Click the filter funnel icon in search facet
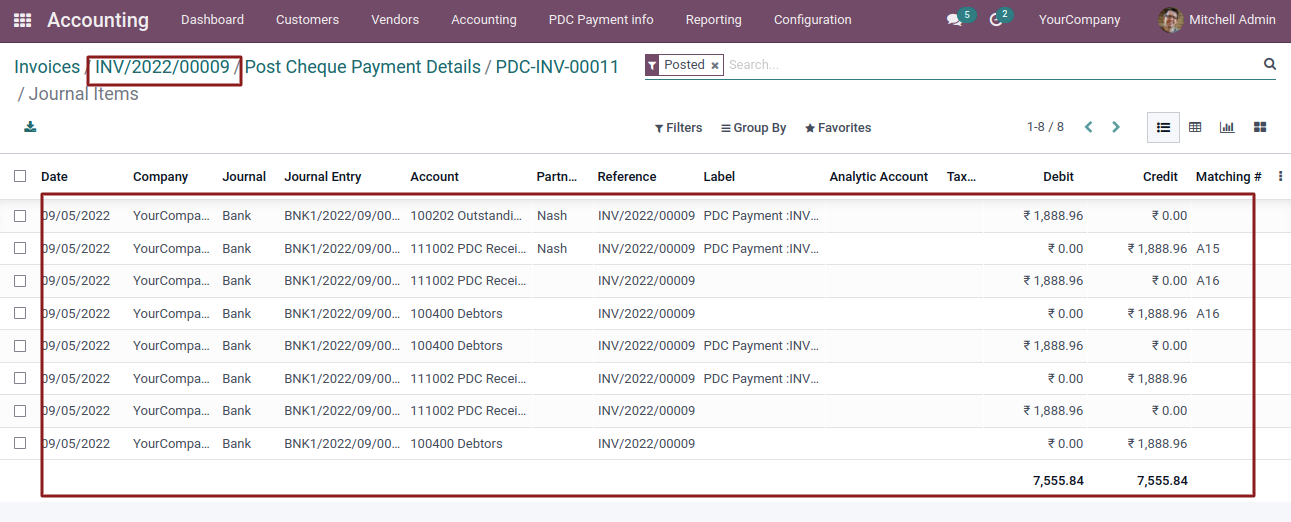1291x522 pixels. pos(652,65)
